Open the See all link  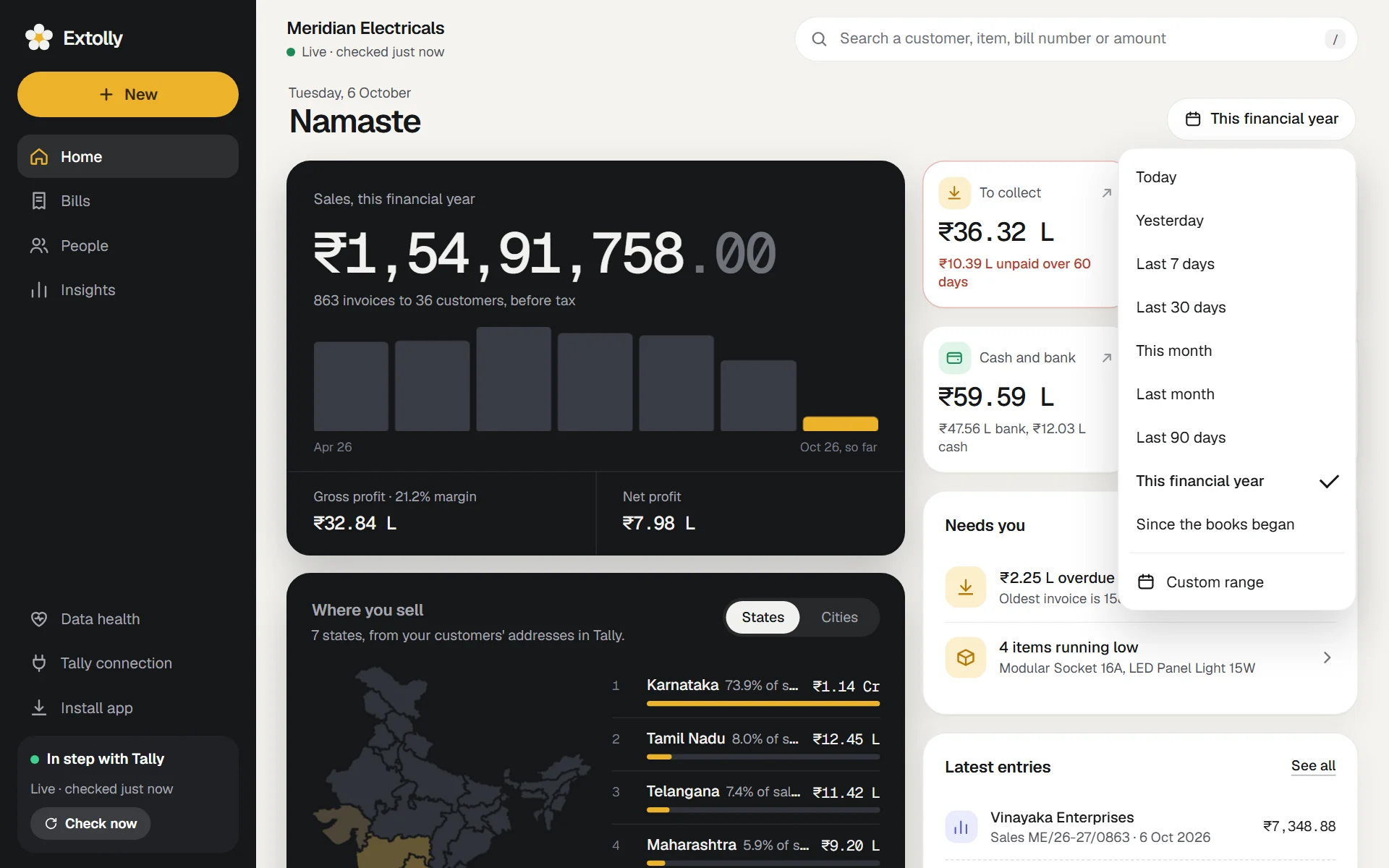[1313, 766]
